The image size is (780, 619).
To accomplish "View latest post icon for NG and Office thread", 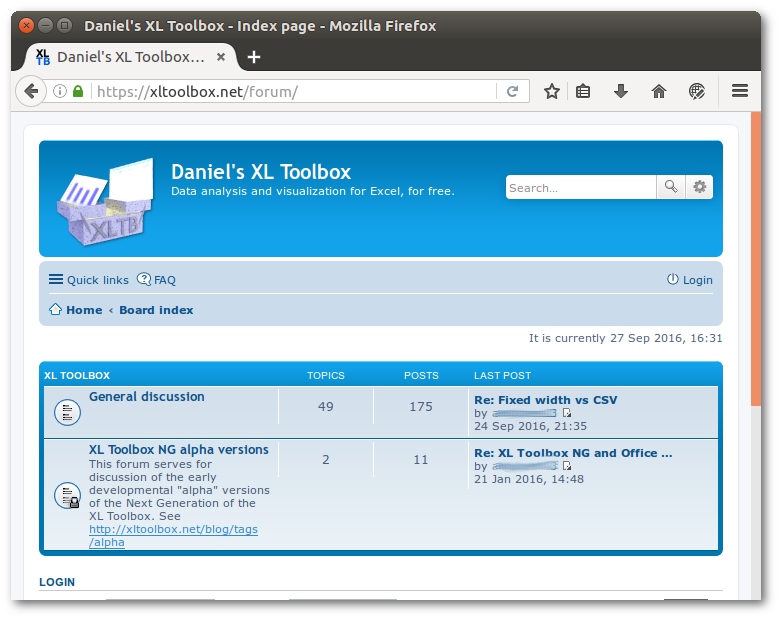I will pyautogui.click(x=567, y=466).
